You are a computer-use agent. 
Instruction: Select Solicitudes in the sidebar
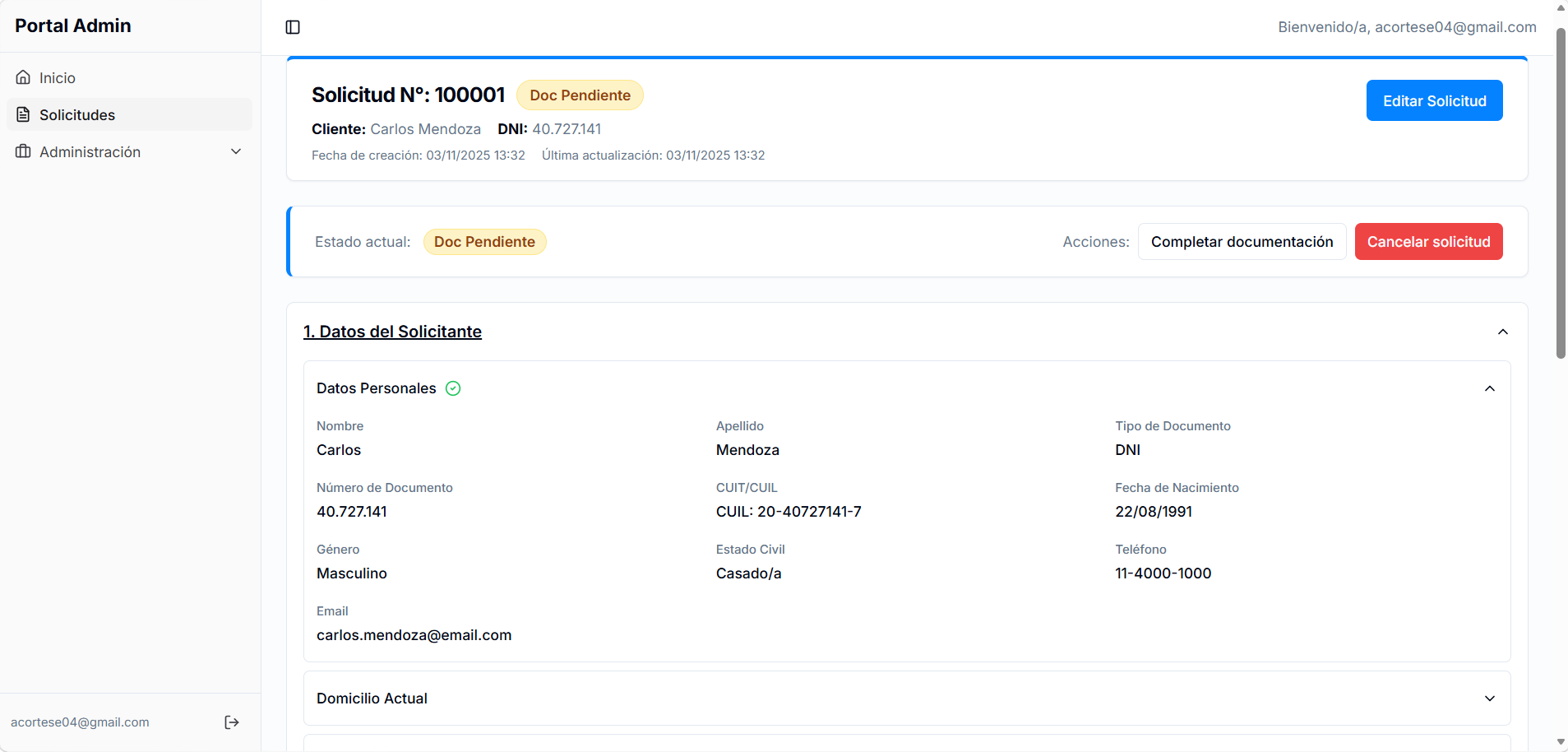click(77, 114)
